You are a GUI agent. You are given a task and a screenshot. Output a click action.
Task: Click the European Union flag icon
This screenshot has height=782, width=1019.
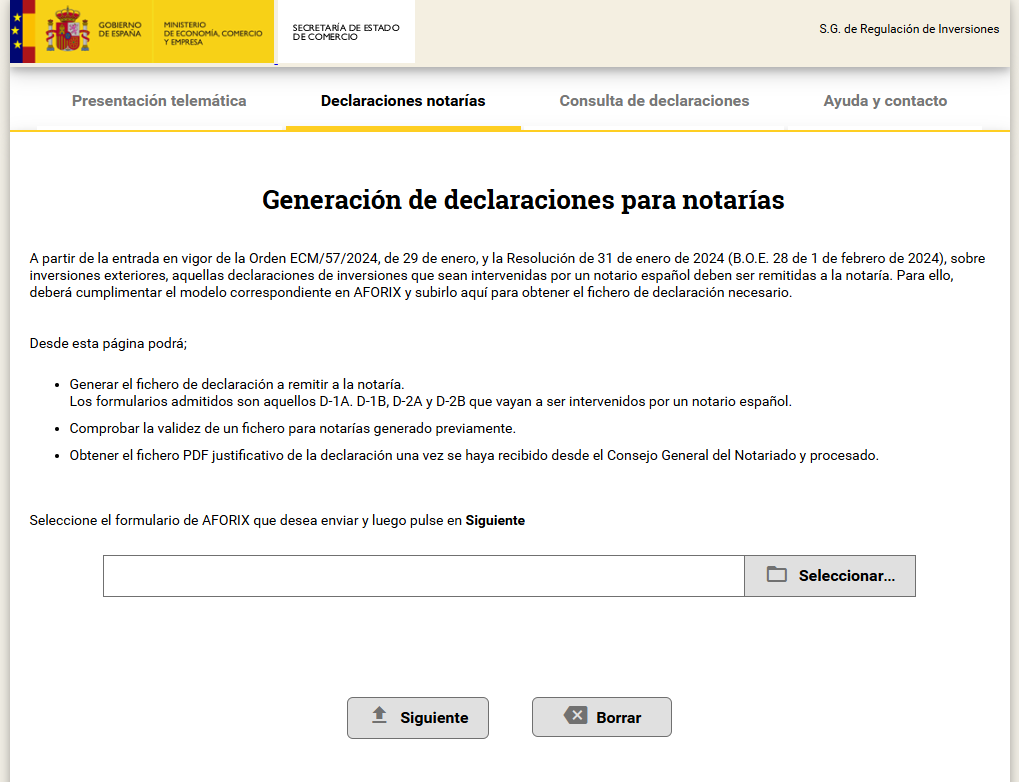16,32
